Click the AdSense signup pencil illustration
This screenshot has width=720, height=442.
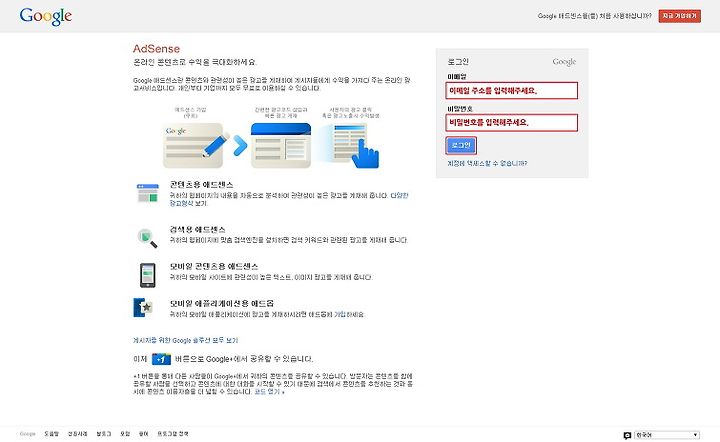(x=196, y=145)
